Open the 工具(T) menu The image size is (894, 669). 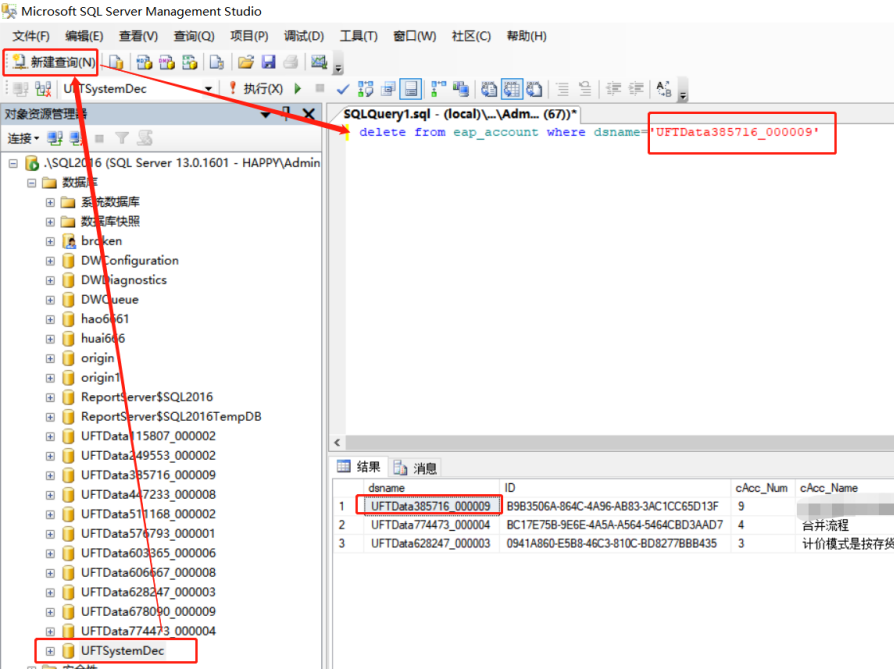359,36
